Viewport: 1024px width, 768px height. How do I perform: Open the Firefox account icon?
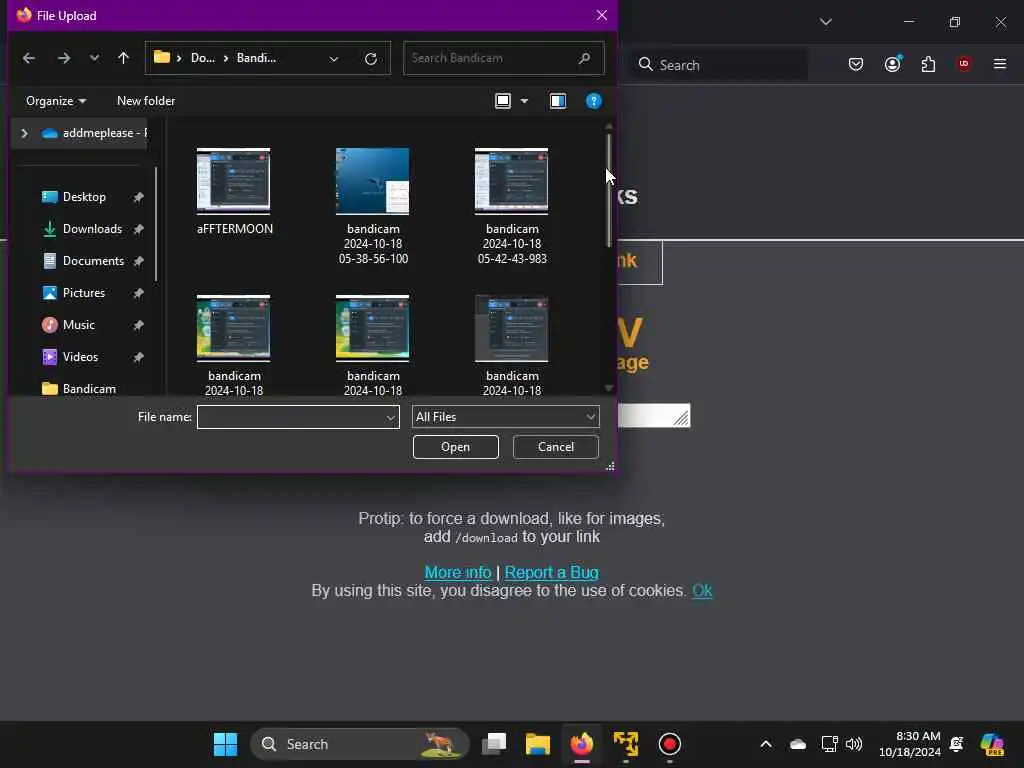pyautogui.click(x=892, y=64)
